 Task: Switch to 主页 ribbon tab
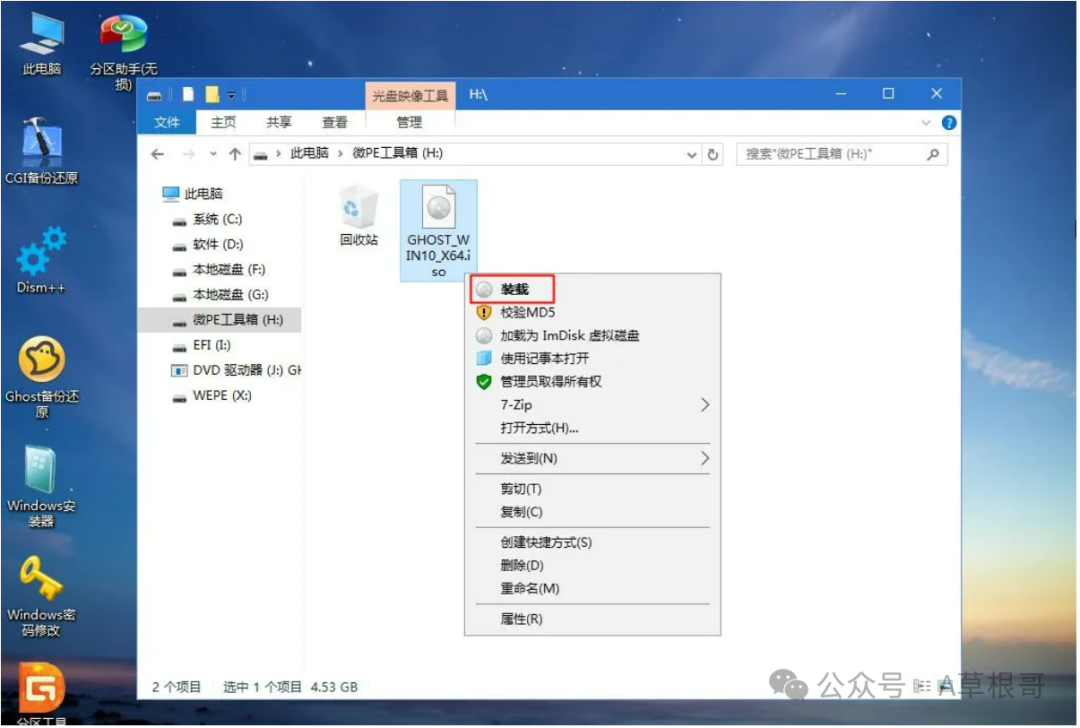(x=223, y=123)
